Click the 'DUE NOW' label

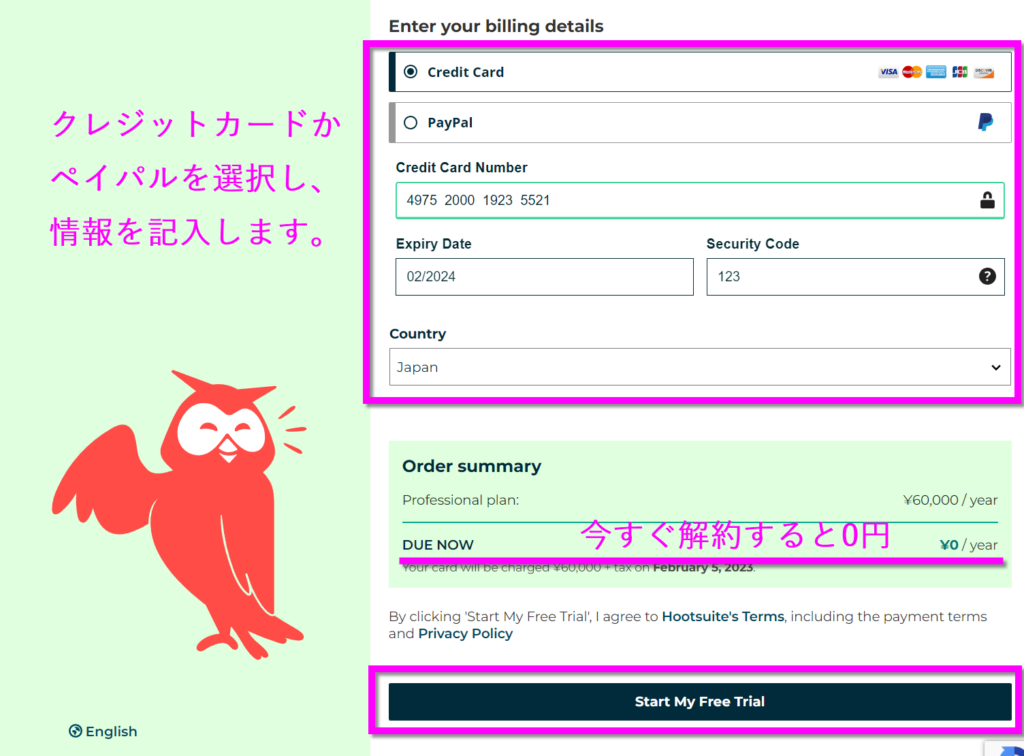[x=438, y=545]
